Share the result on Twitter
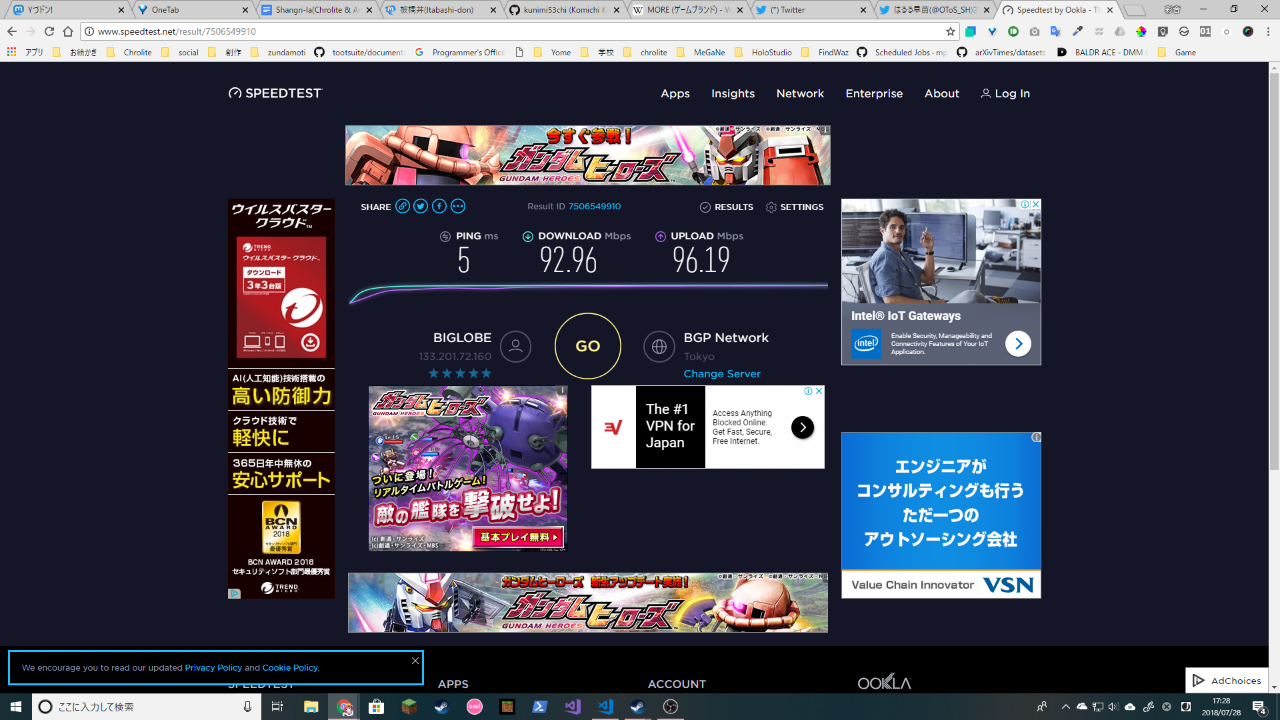Viewport: 1280px width, 720px height. click(421, 207)
